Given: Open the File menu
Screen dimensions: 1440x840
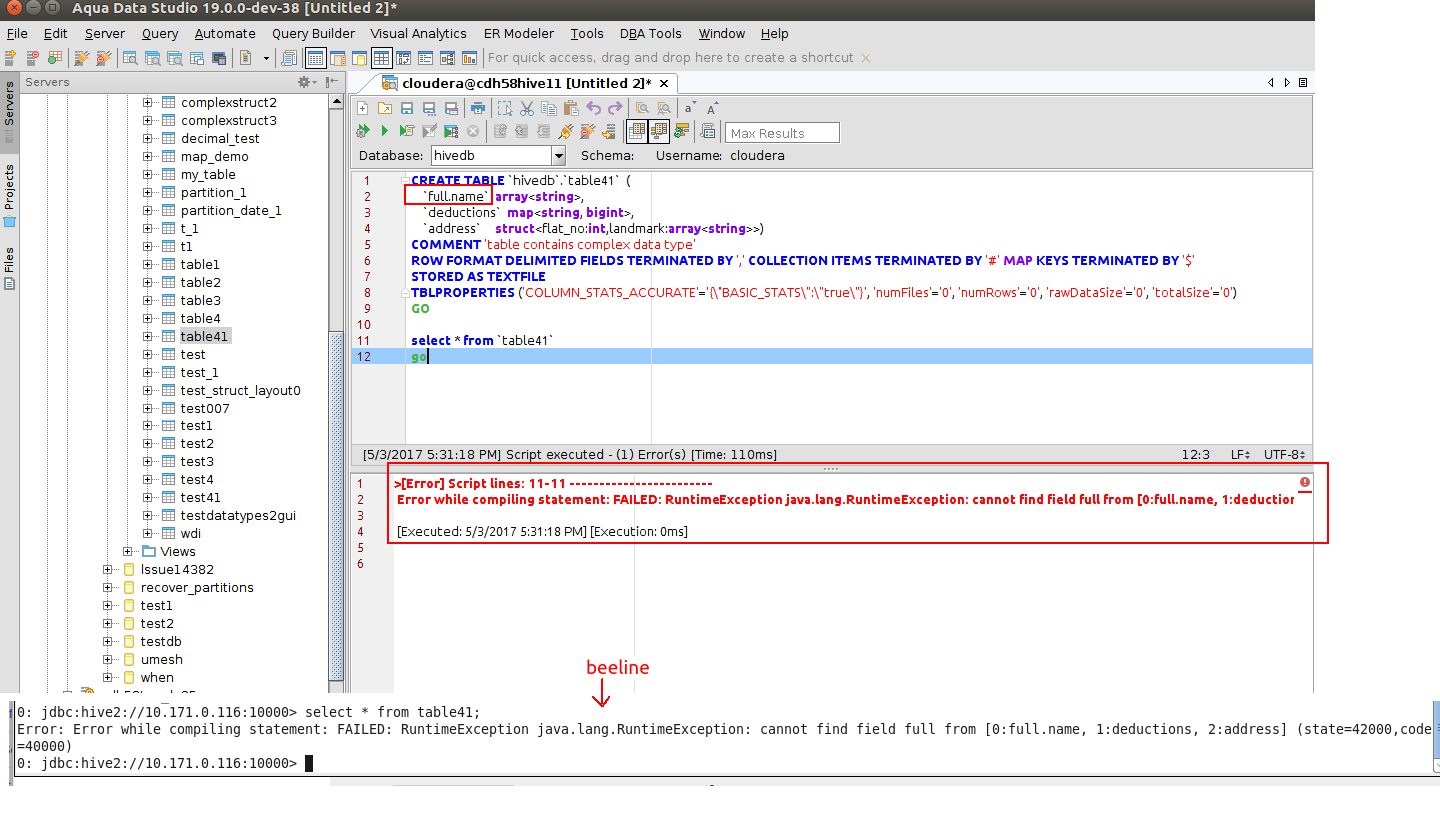Looking at the screenshot, I should coord(17,33).
